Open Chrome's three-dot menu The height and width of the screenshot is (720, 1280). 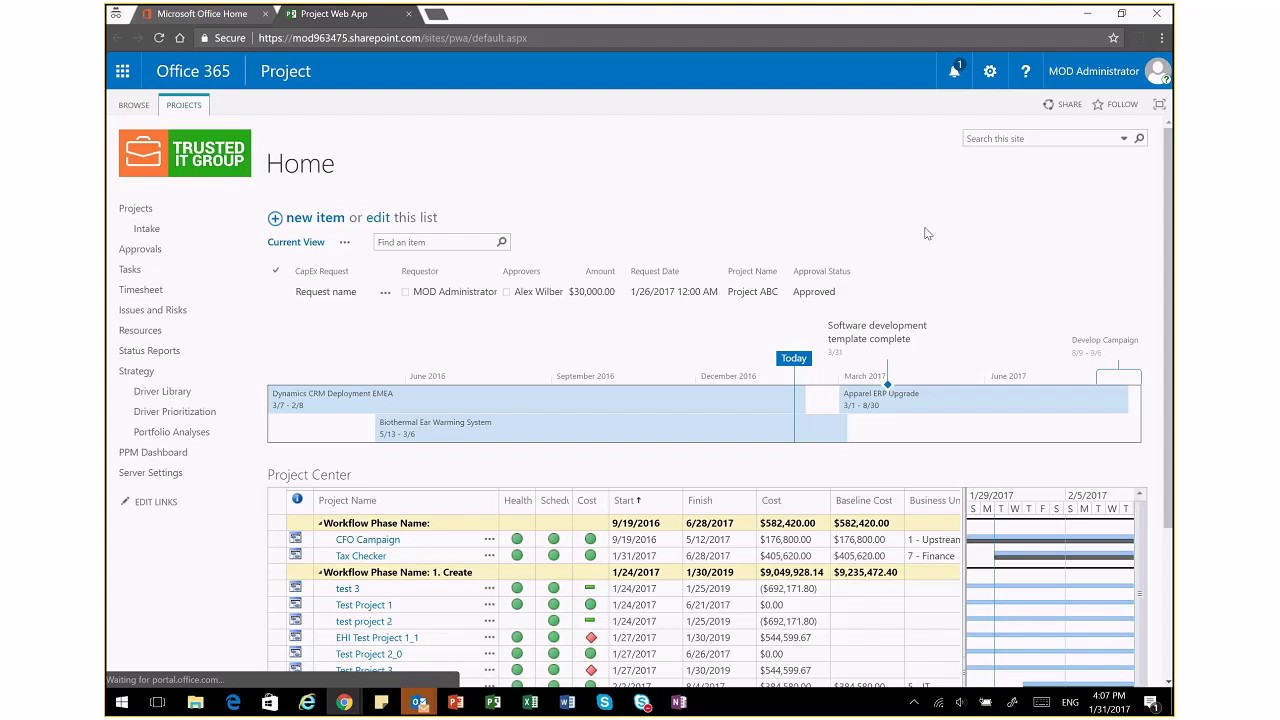pyautogui.click(x=1161, y=38)
